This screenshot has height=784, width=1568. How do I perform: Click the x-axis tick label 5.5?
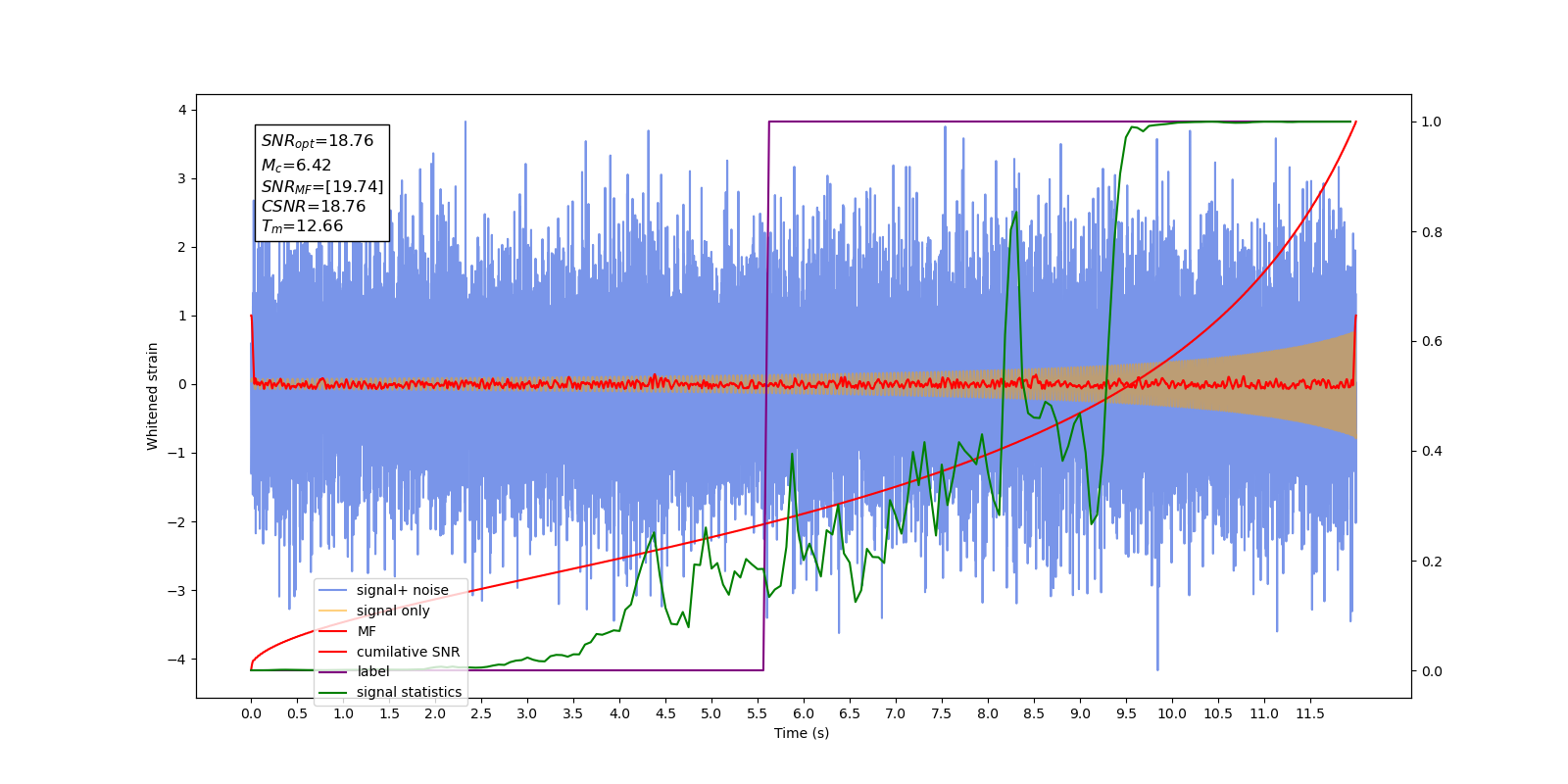tap(758, 713)
